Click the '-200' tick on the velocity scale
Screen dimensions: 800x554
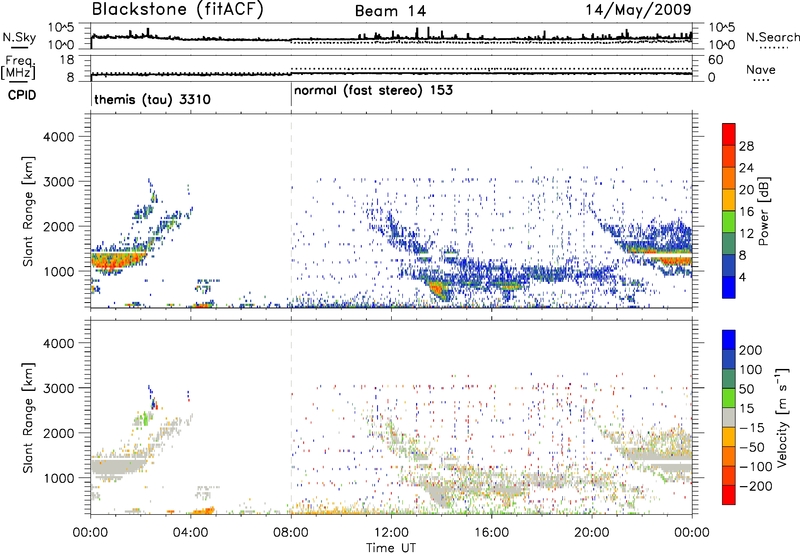[x=755, y=486]
